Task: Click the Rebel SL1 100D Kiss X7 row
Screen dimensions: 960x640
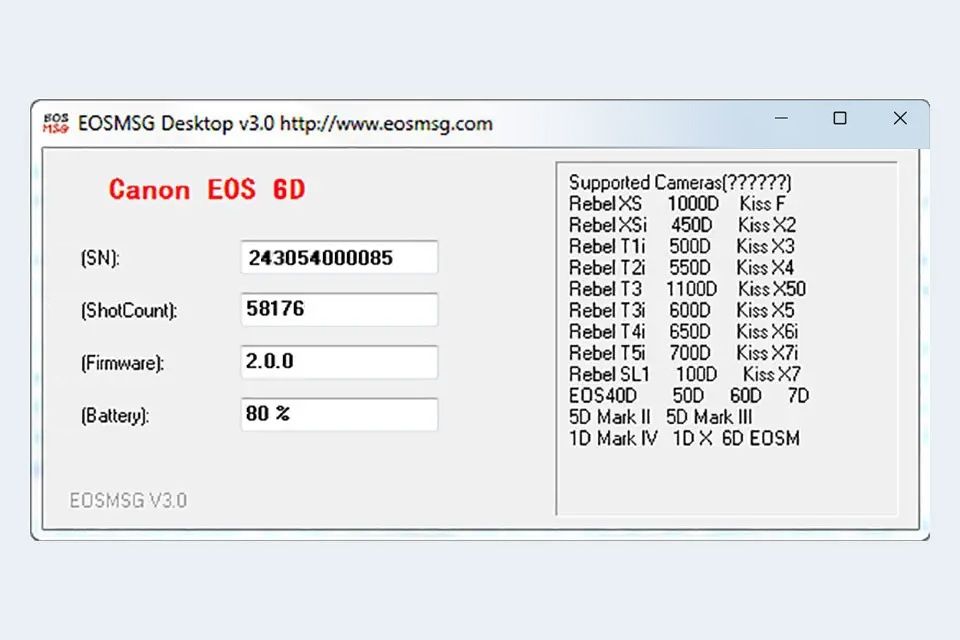Action: point(684,374)
